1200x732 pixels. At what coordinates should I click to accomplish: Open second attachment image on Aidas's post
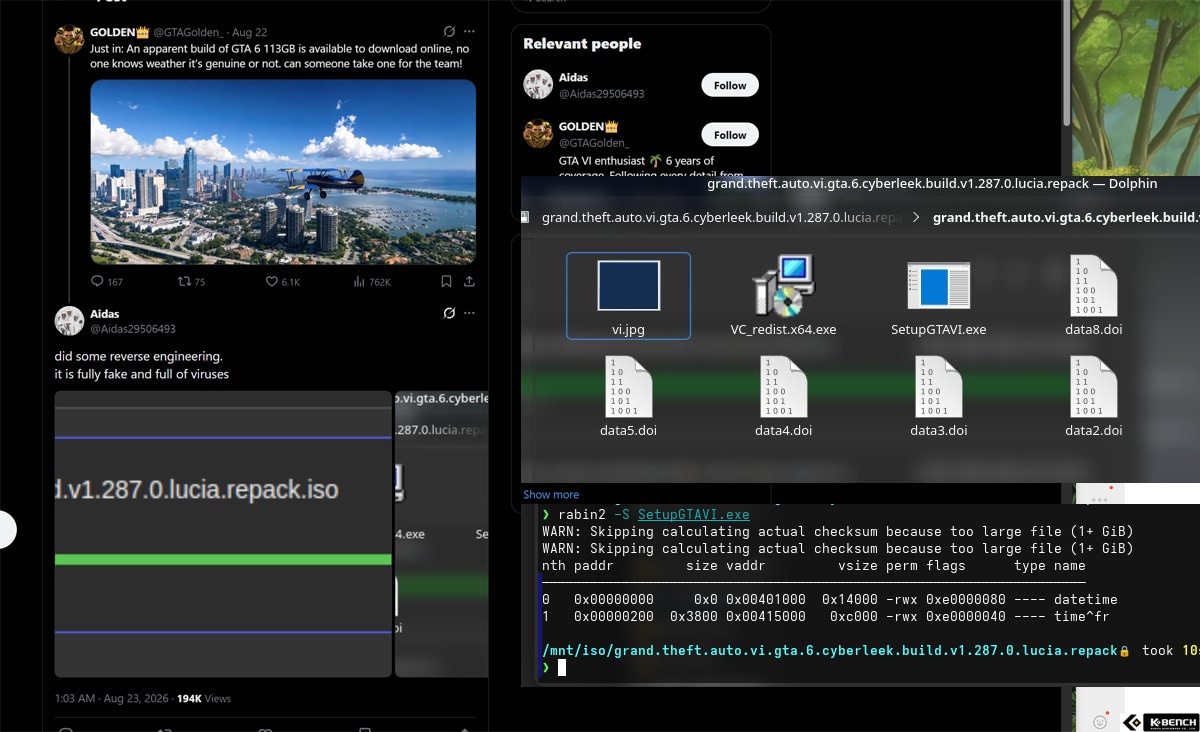442,534
